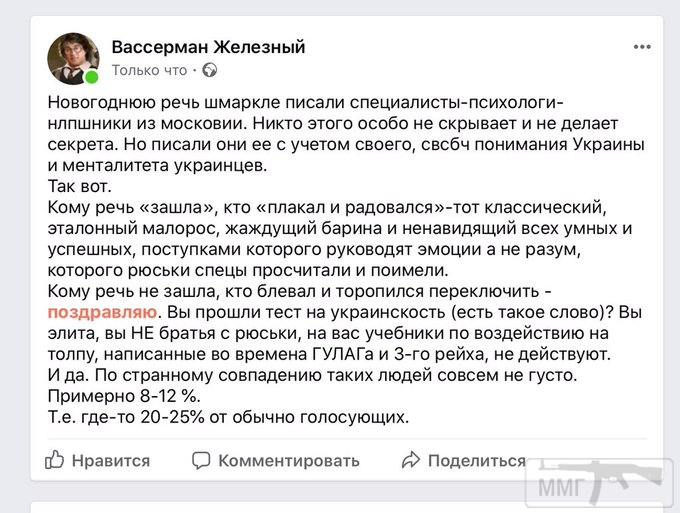This screenshot has width=680, height=513.
Task: Click the 'Только что' timestamp
Action: tap(149, 70)
